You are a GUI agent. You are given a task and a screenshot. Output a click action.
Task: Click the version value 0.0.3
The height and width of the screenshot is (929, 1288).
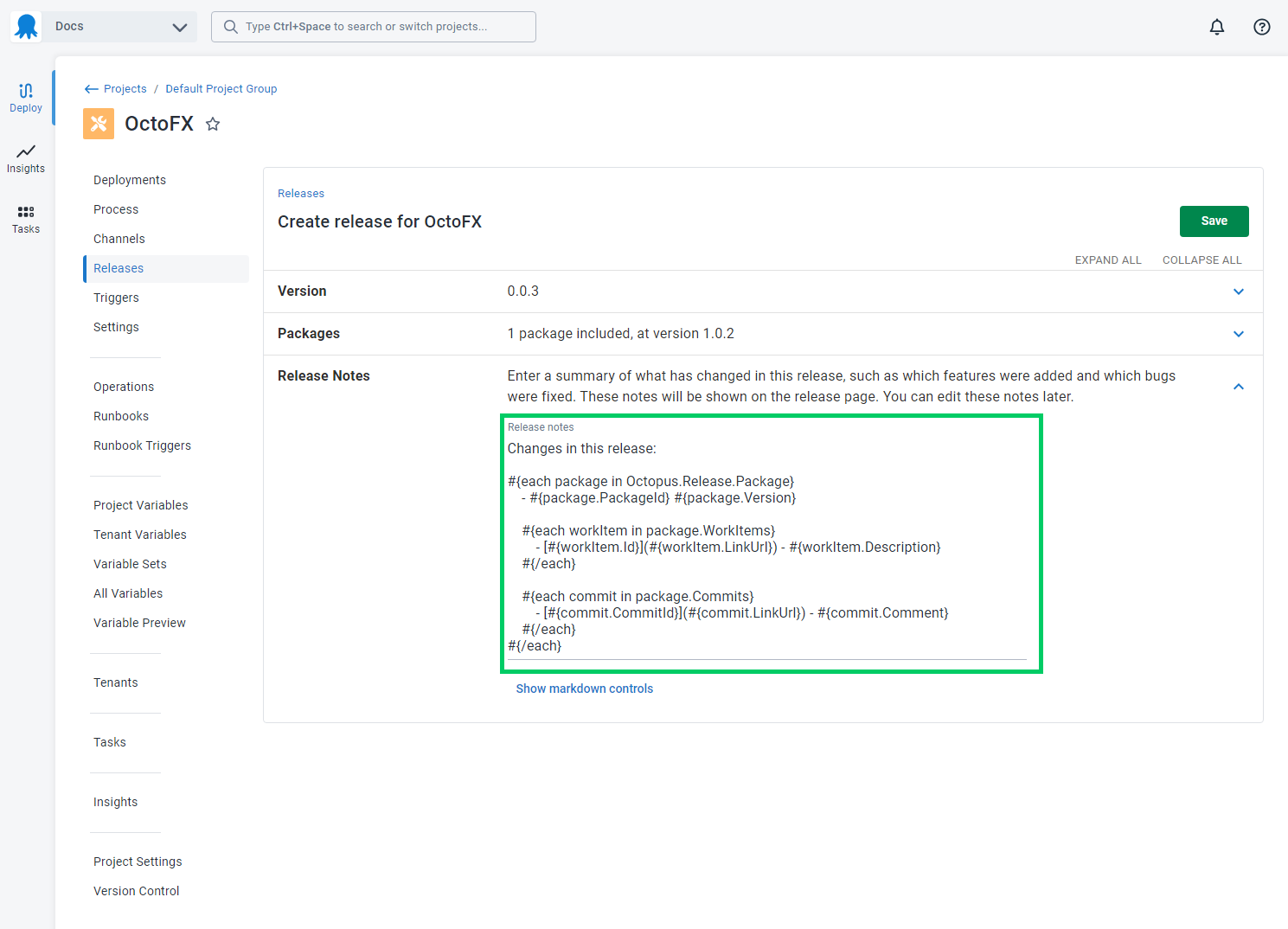tap(522, 292)
